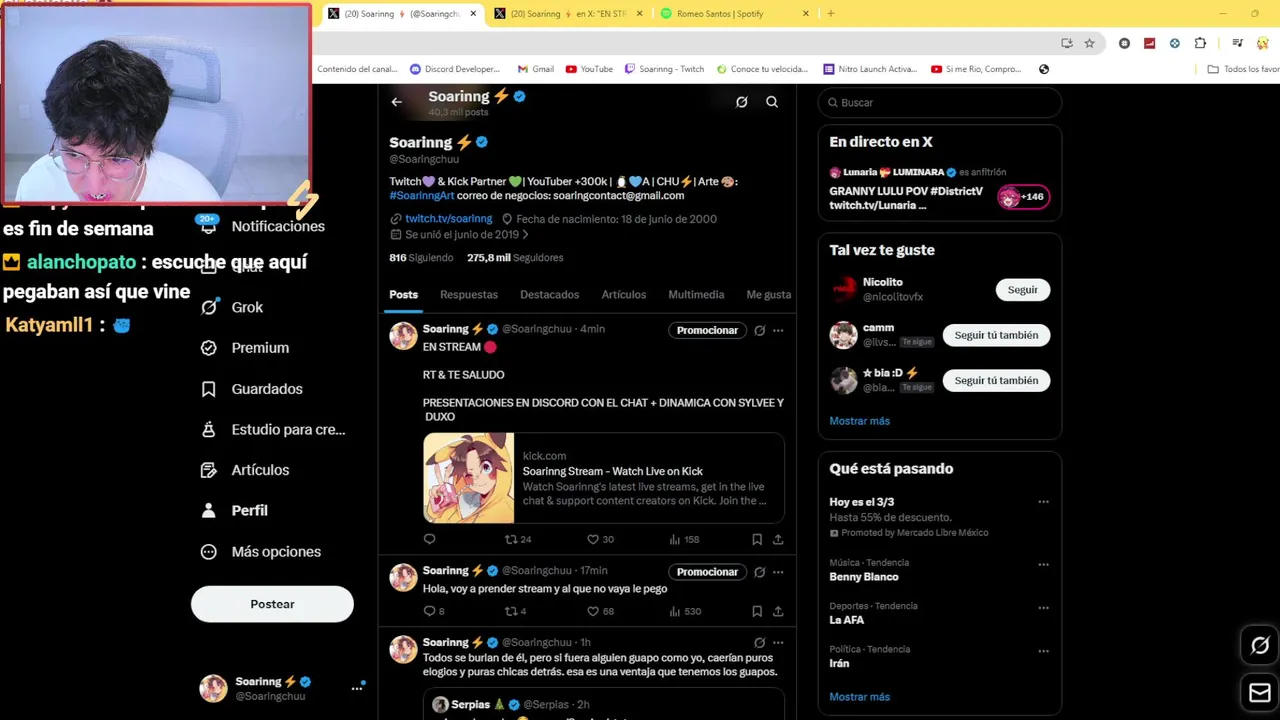Open options for 'Hoy es el 3/3' promo
Screen dimensions: 1280x720
(1043, 502)
